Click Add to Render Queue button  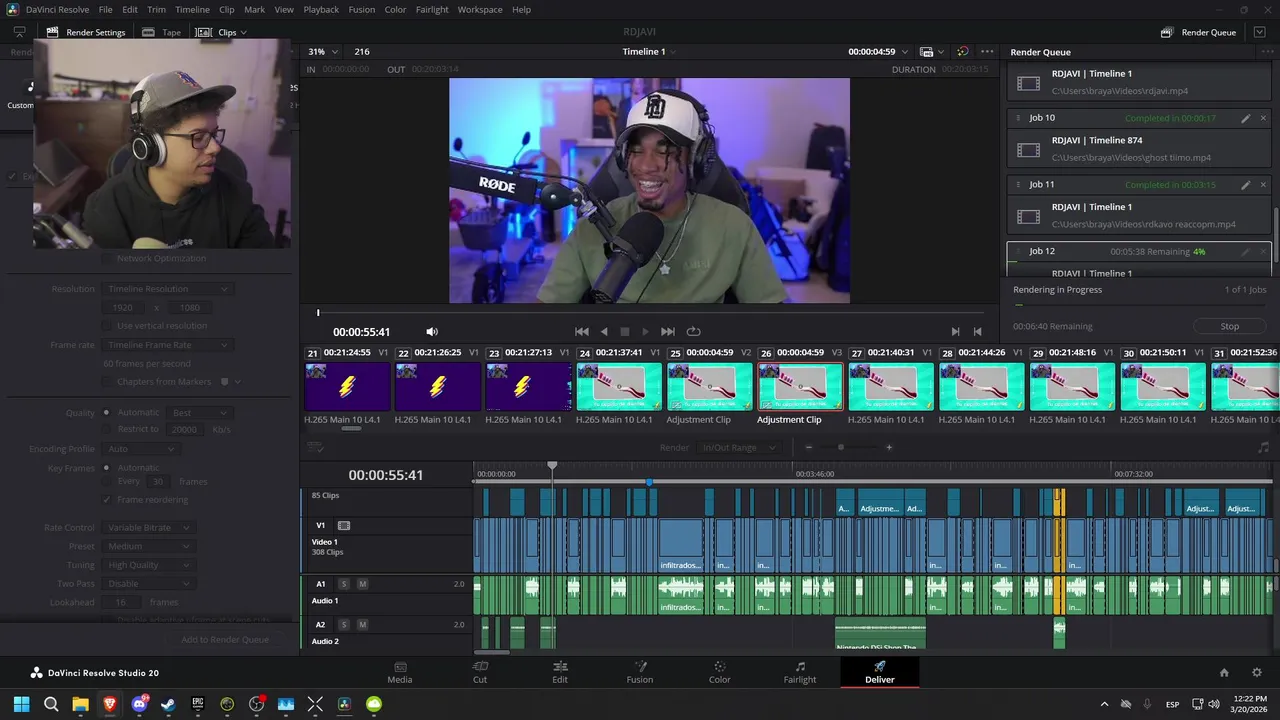[x=225, y=640]
